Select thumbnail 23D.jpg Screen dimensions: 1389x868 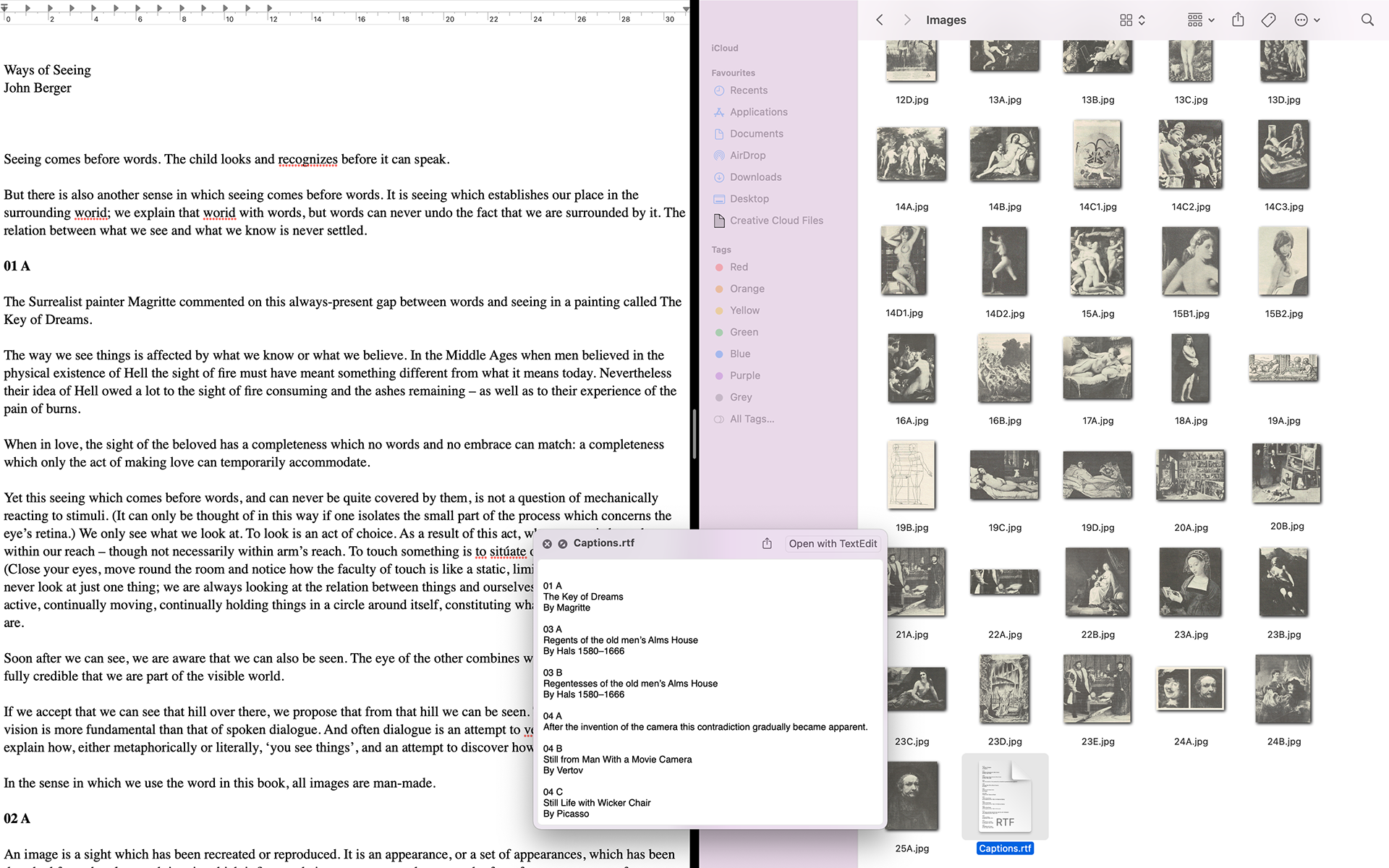(1005, 689)
